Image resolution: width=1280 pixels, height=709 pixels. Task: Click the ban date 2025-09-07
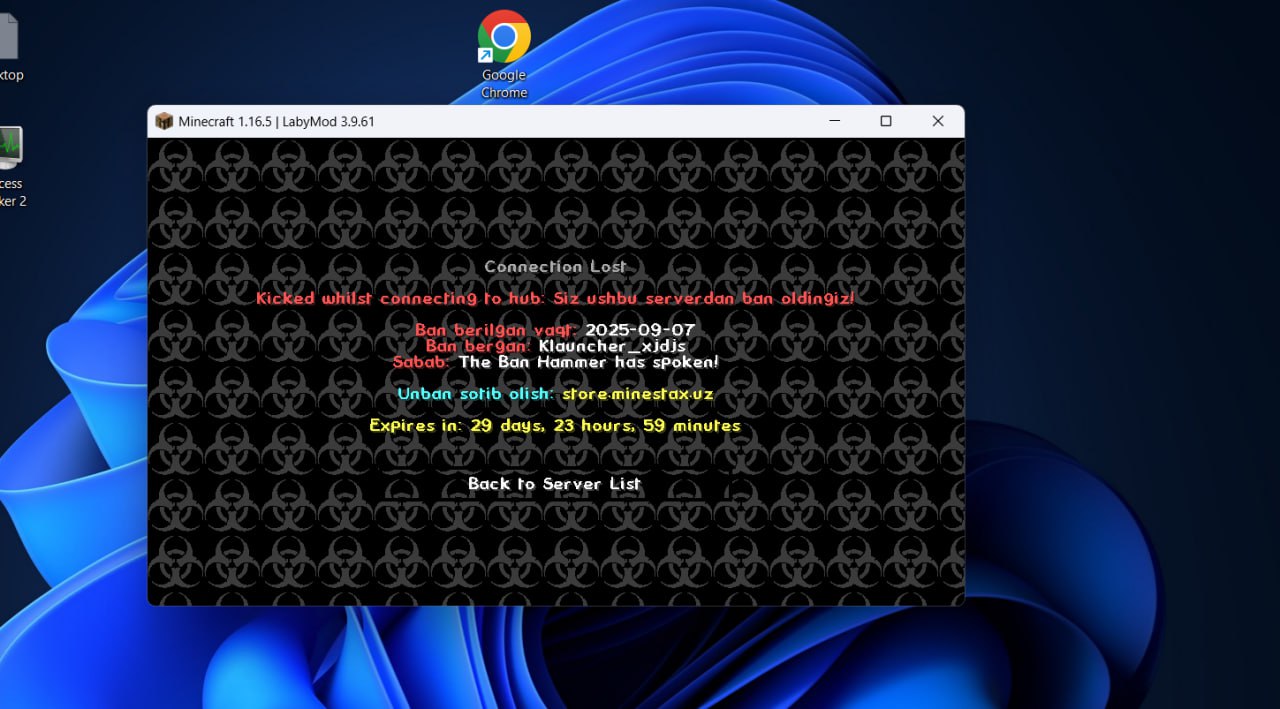pos(640,330)
